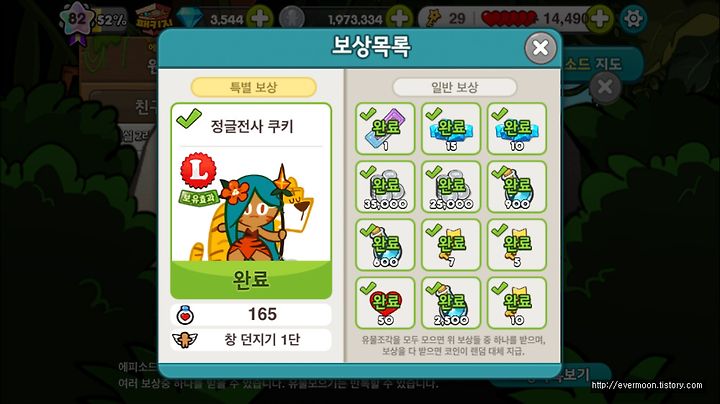This screenshot has width=720, height=404.
Task: Select the 50 hearts reward tile
Action: click(385, 303)
